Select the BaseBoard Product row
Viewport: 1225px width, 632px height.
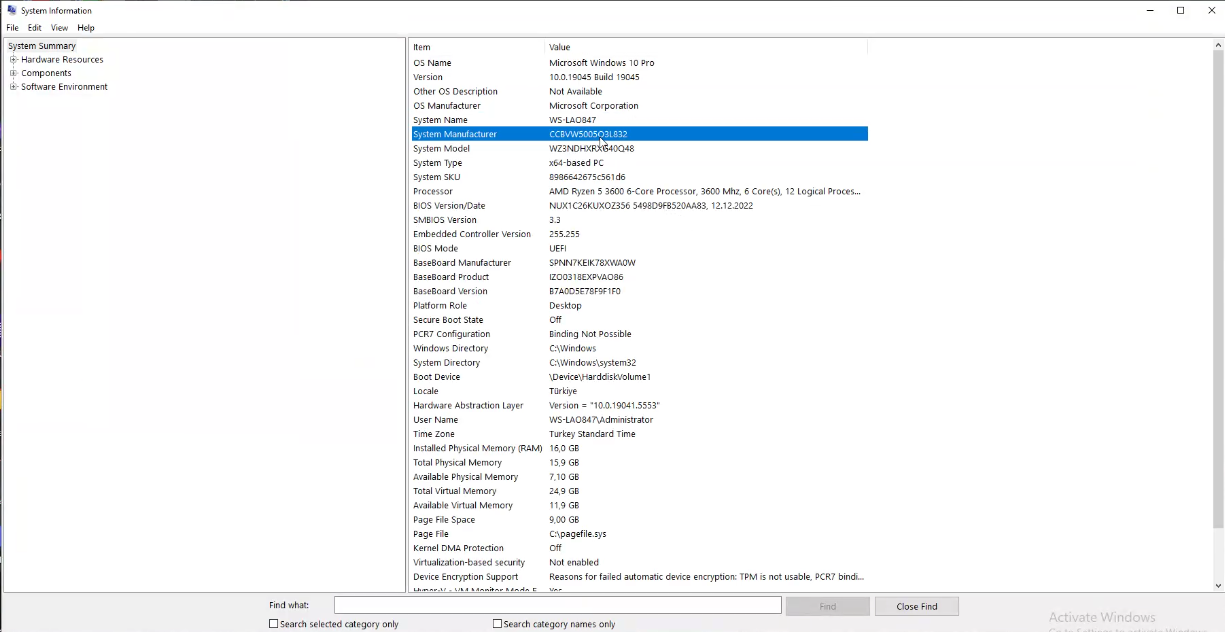point(640,277)
